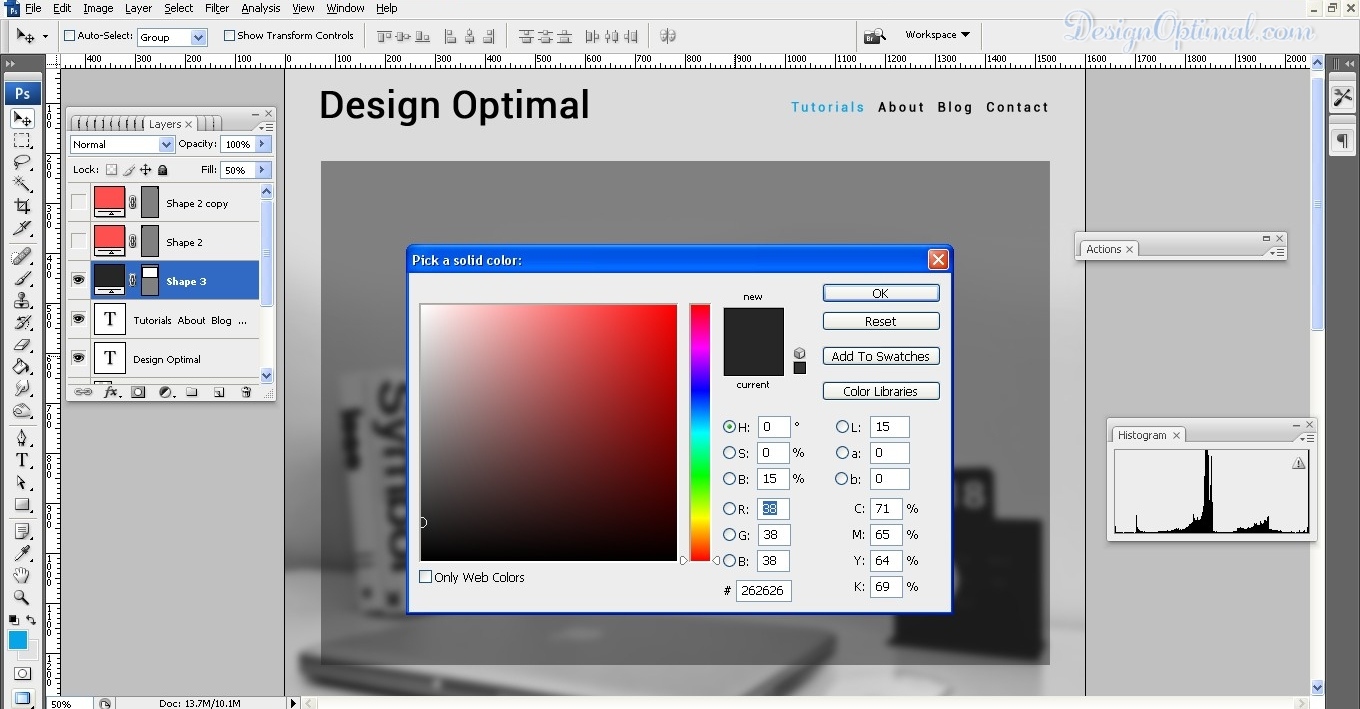This screenshot has height=709, width=1360.
Task: Click the Lock all padlock icon
Action: point(163,170)
